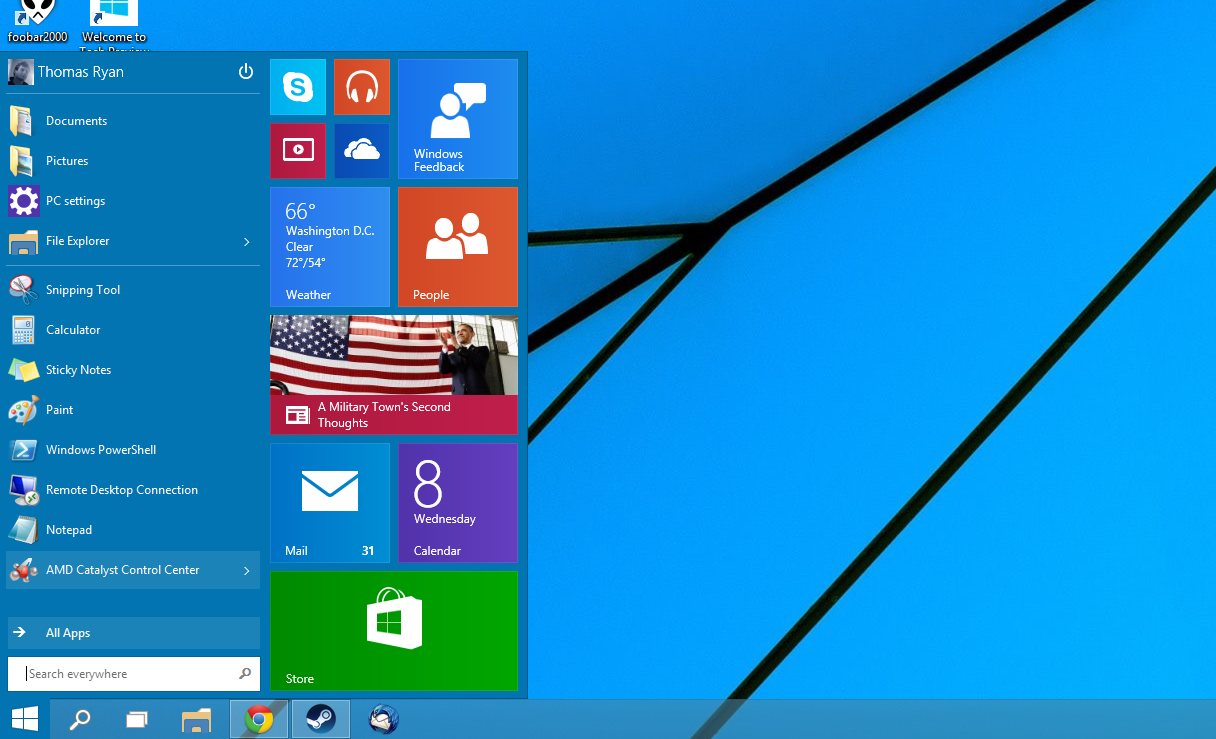The image size is (1216, 739).
Task: Open Steam from the taskbar
Action: pos(321,719)
